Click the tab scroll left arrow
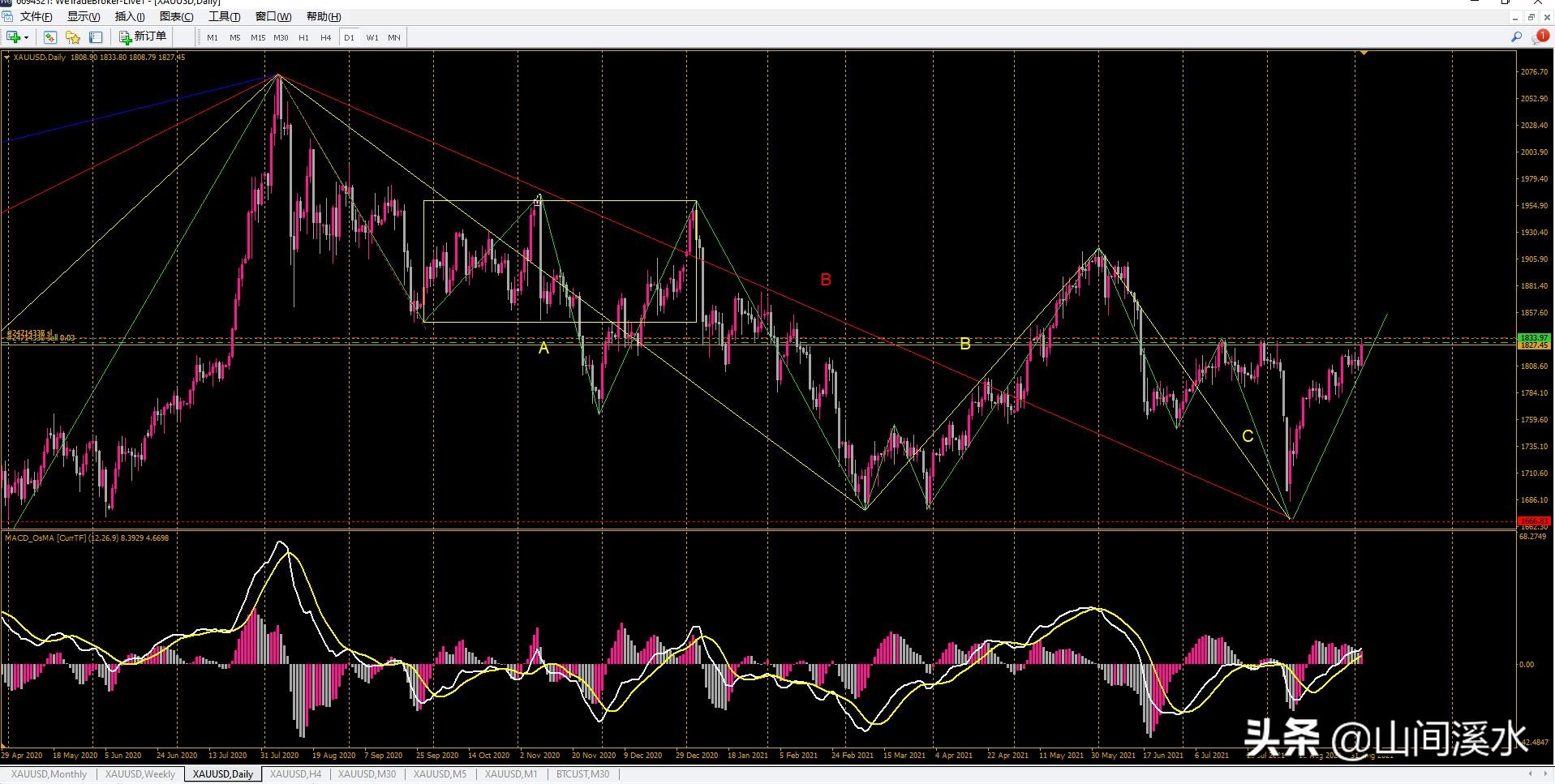This screenshot has height=784, width=1555. coord(1531,774)
